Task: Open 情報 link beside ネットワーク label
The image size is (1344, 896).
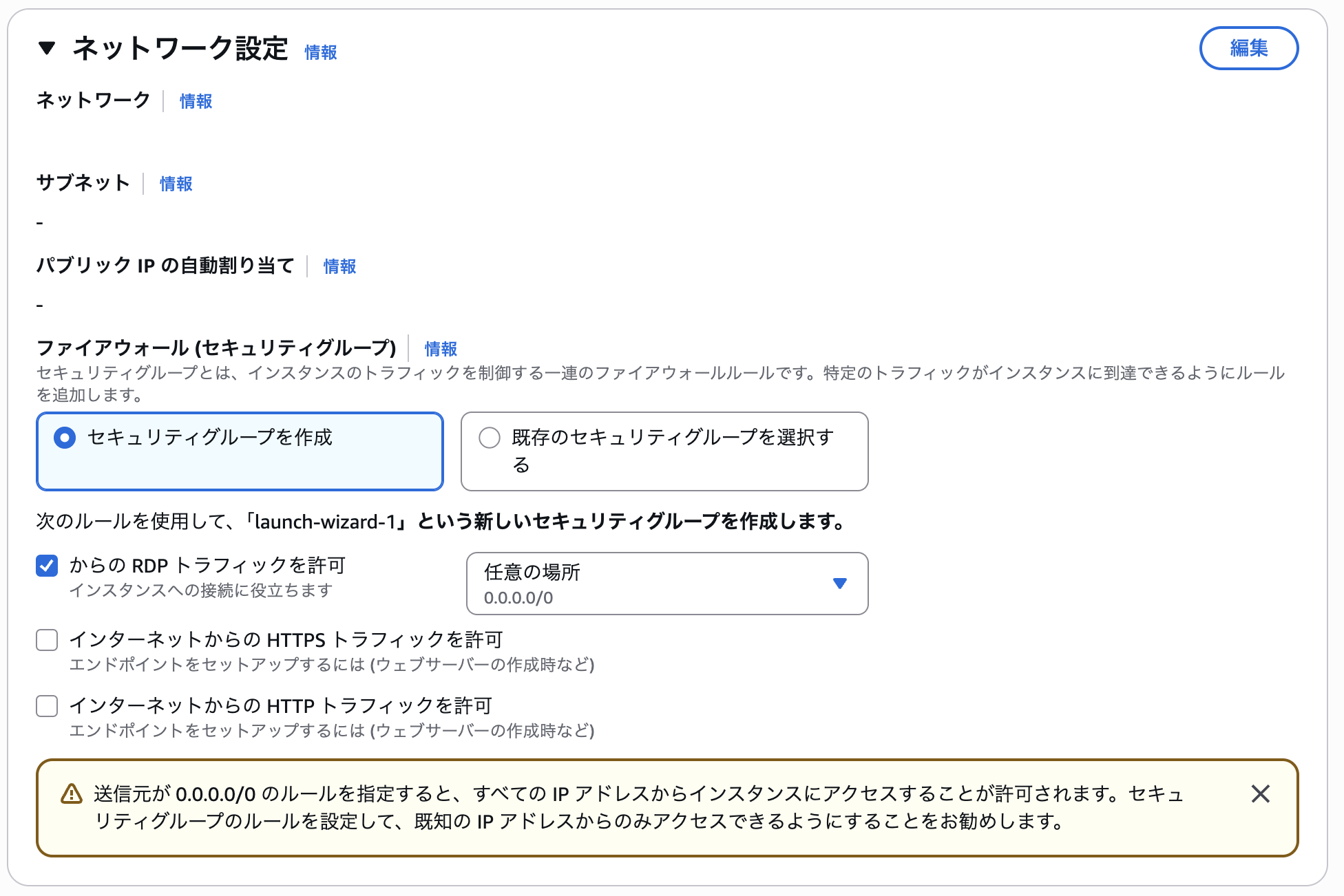Action: click(x=196, y=101)
